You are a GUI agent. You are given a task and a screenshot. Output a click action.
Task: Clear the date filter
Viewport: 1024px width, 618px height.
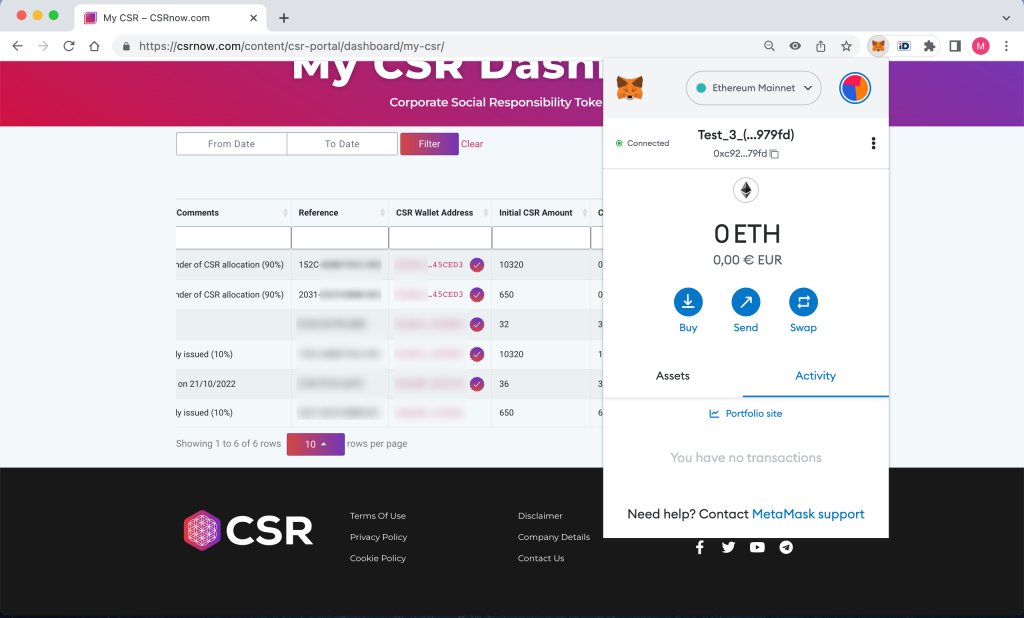click(x=472, y=144)
